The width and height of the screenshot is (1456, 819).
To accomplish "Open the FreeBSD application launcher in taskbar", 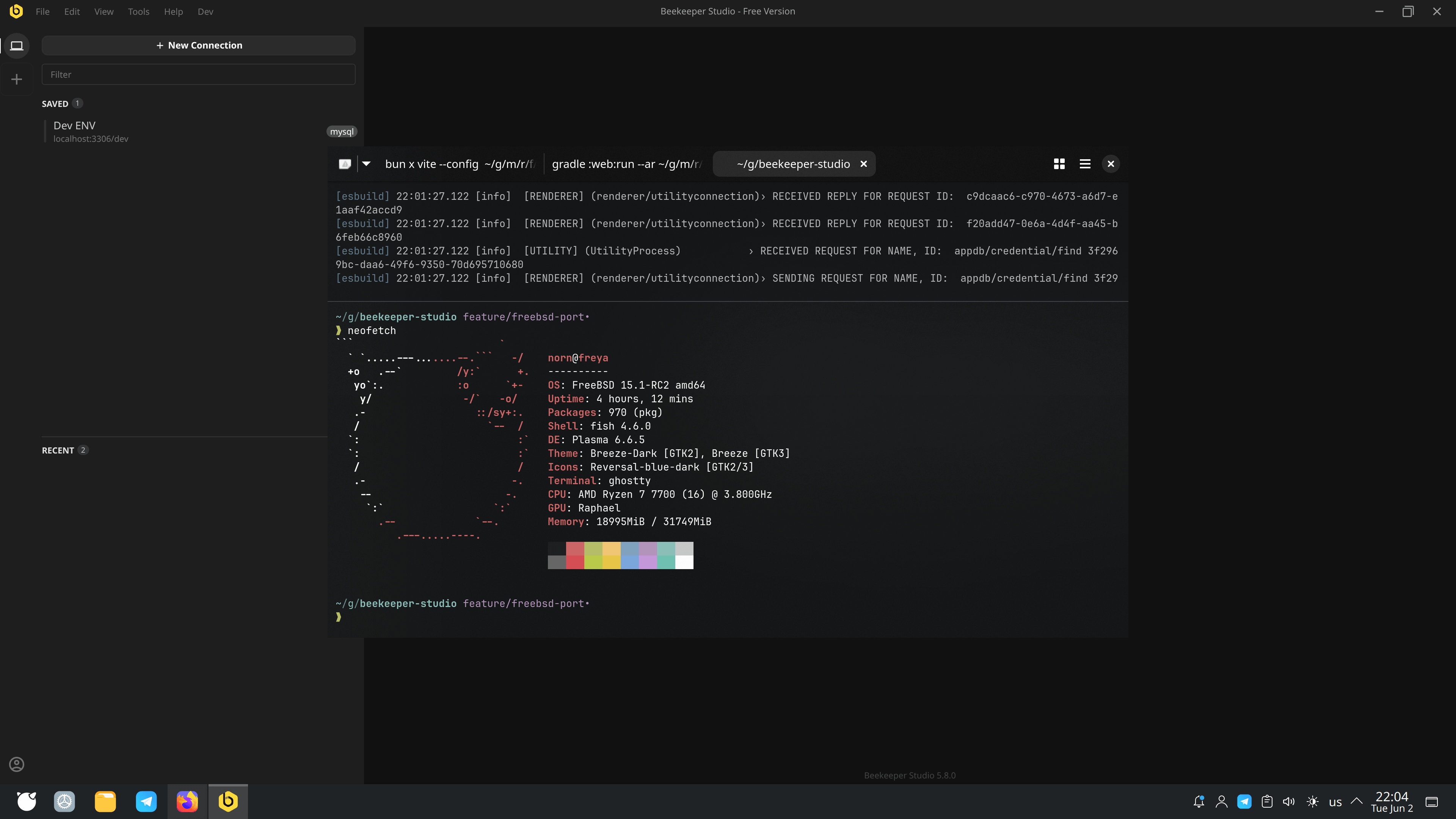I will [x=27, y=801].
